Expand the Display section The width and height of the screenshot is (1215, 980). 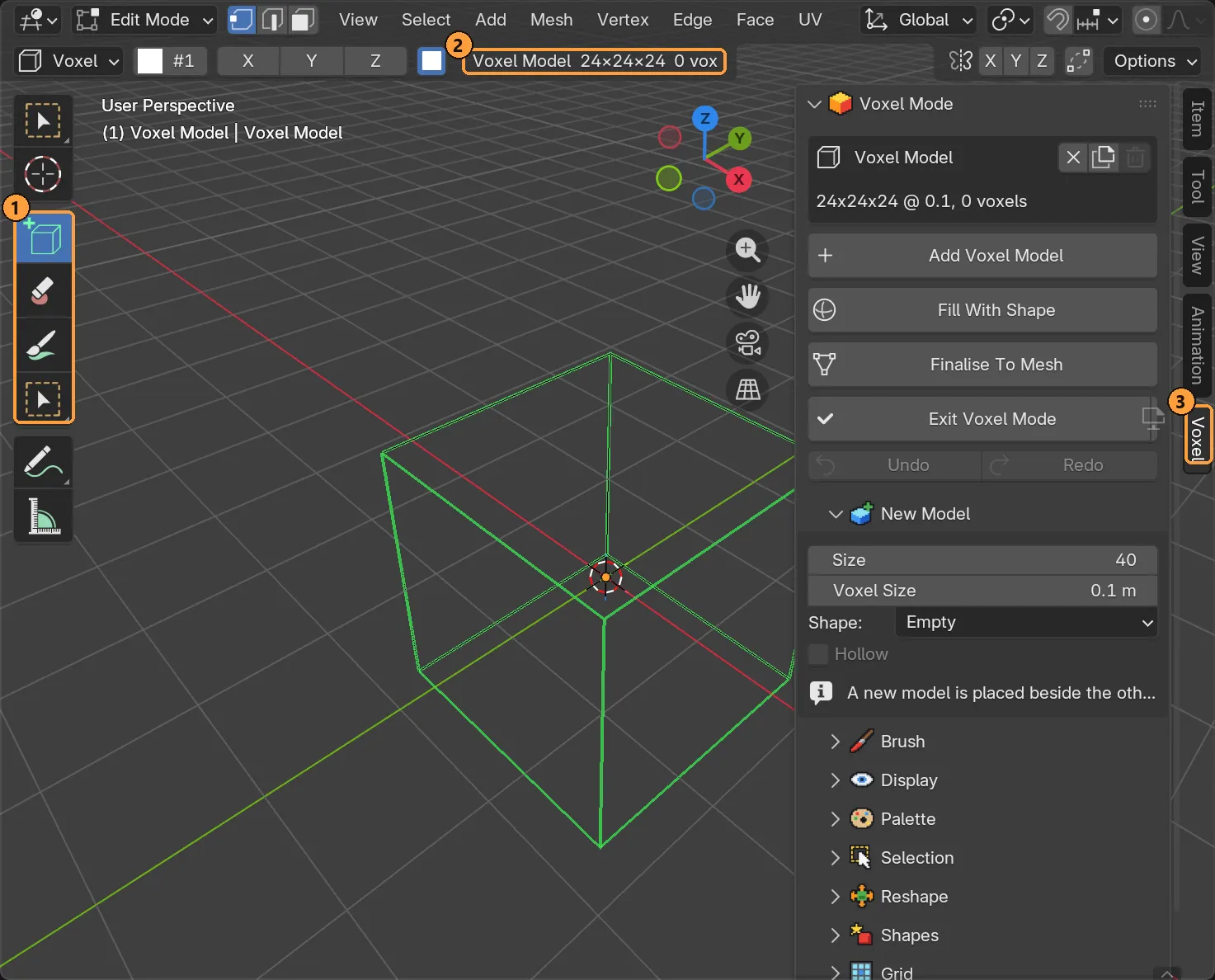[x=836, y=780]
